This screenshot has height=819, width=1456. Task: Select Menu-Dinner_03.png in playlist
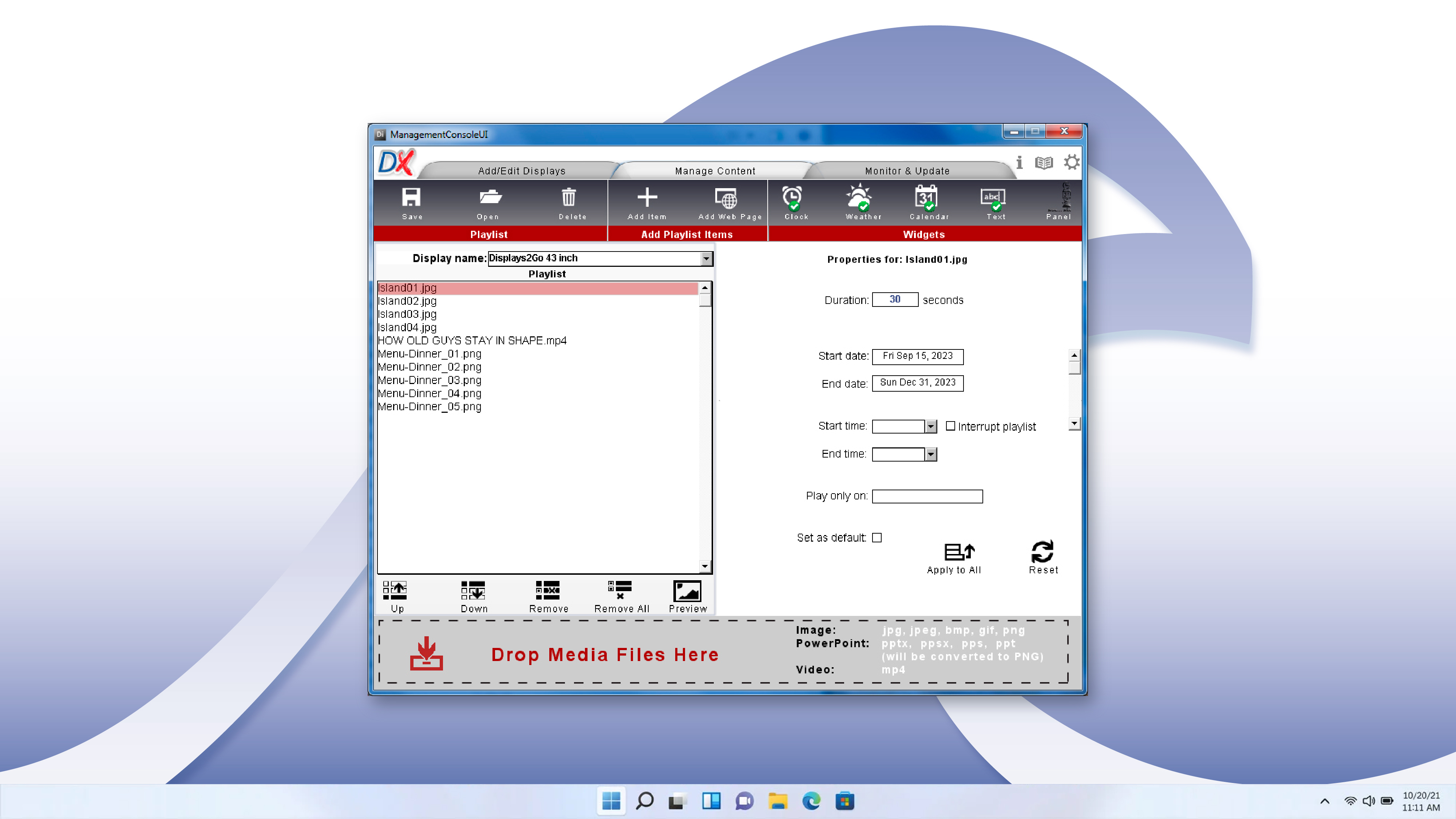[x=430, y=380]
